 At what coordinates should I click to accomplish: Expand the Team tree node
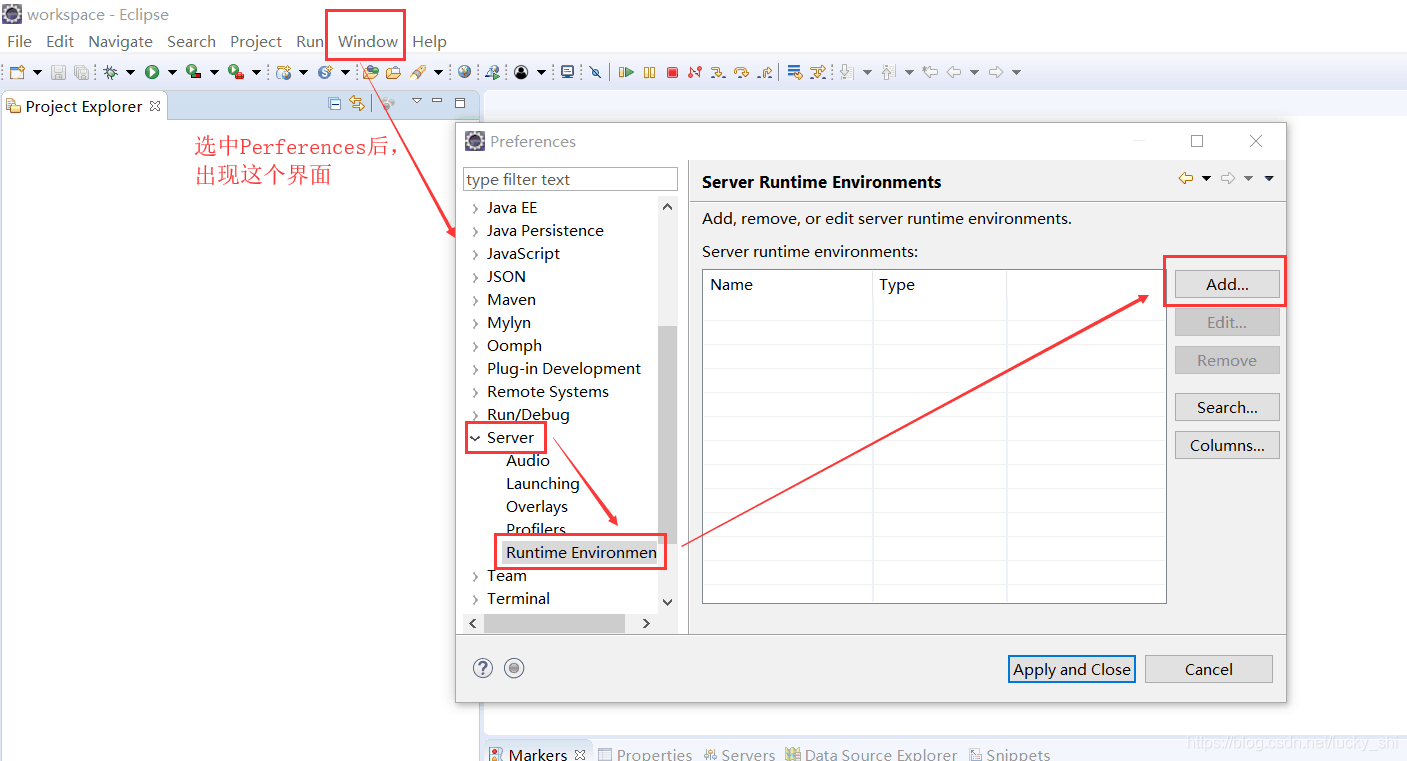pyautogui.click(x=475, y=576)
